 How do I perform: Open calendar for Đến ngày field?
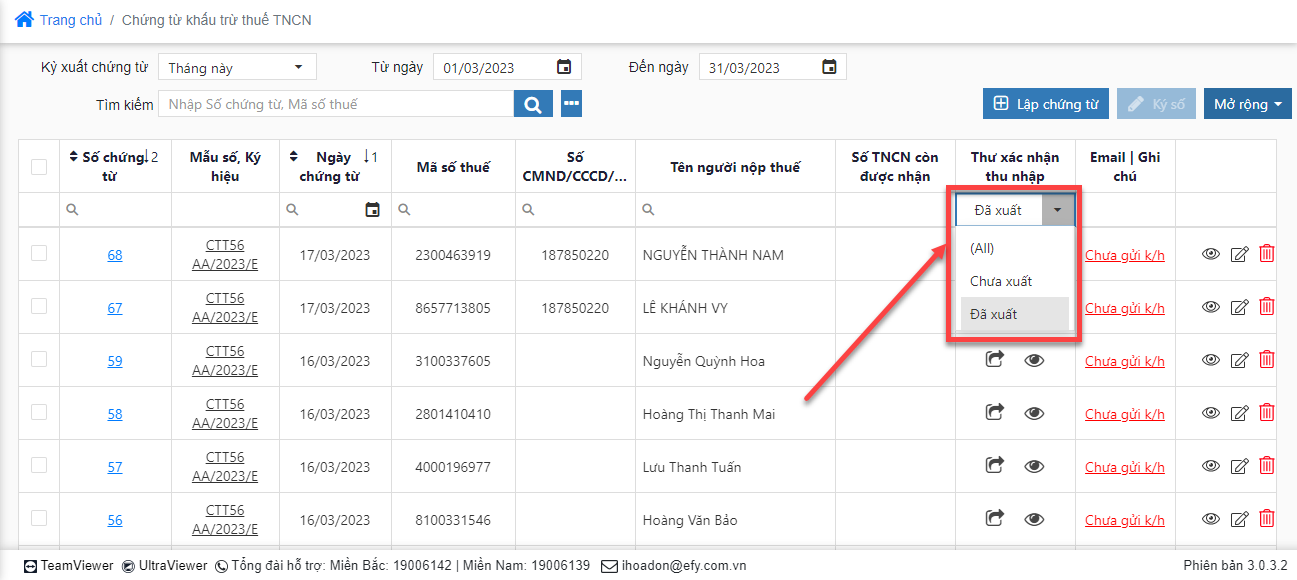[829, 67]
